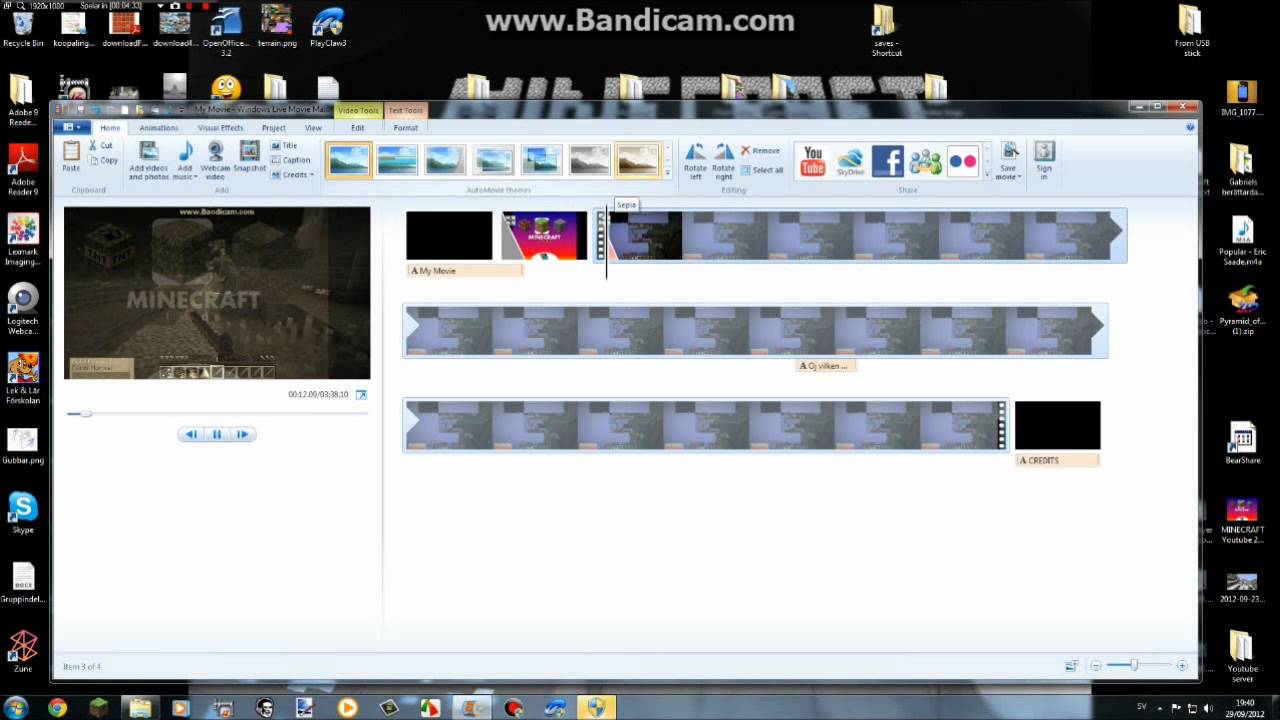Click Select all in Editing group
Viewport: 1280px width, 720px height.
[761, 170]
